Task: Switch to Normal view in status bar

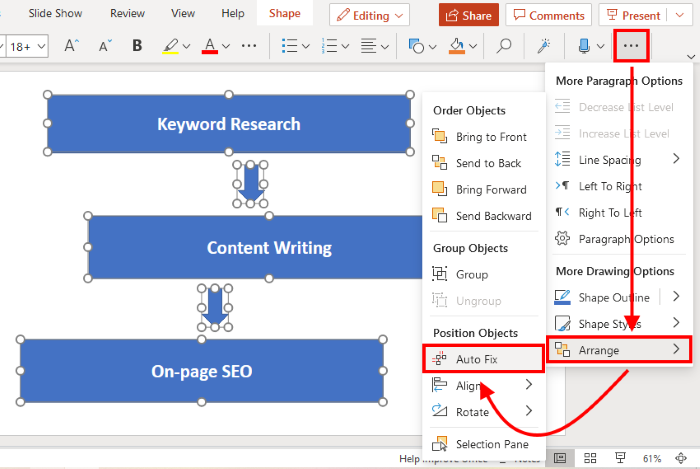Action: [x=560, y=458]
